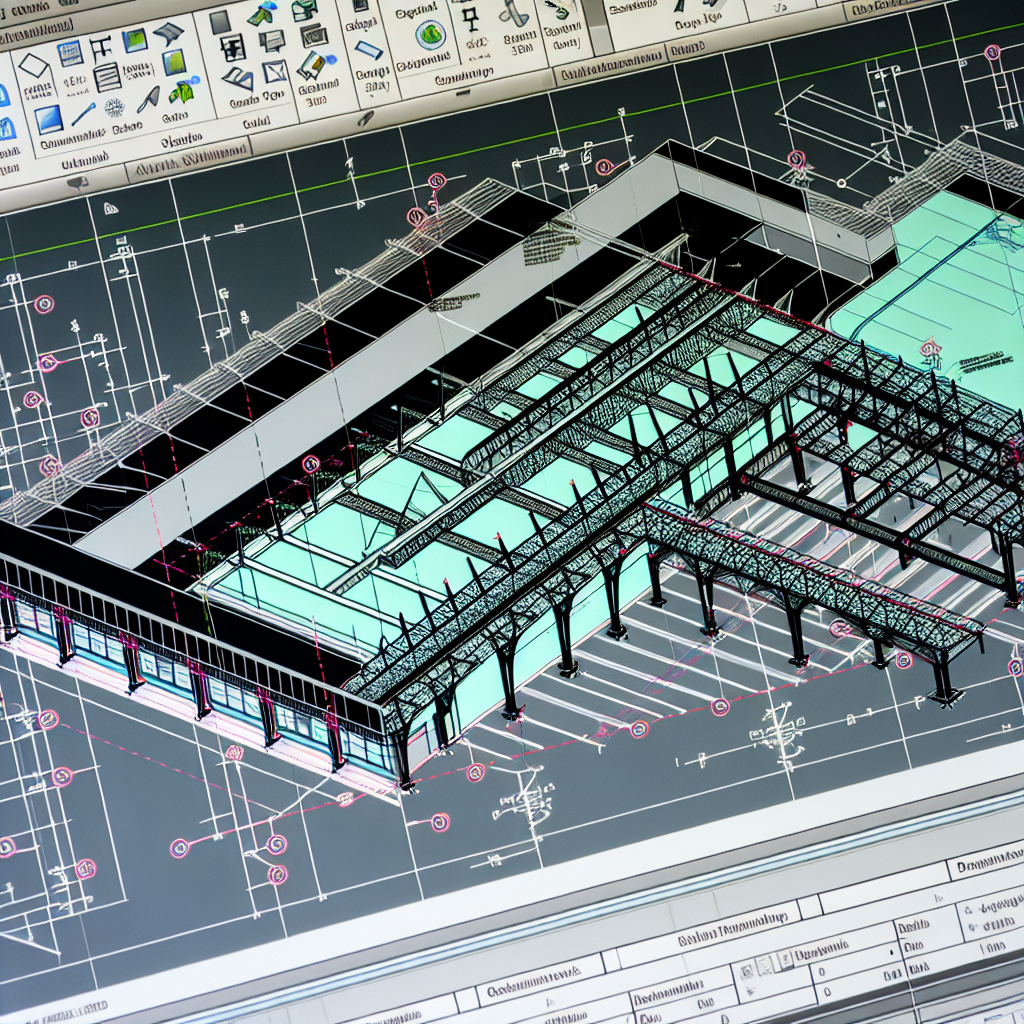Click green 3D shape icon with blue dot
This screenshot has width=1024, height=1024.
(x=182, y=91)
